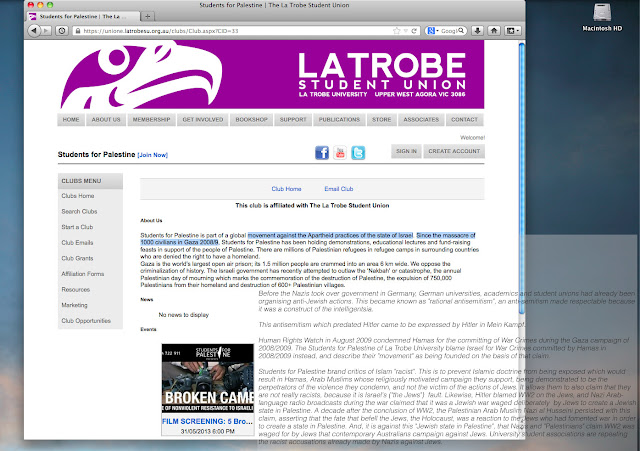The image size is (640, 451).
Task: Go back with the browser back arrow
Action: pos(34,31)
